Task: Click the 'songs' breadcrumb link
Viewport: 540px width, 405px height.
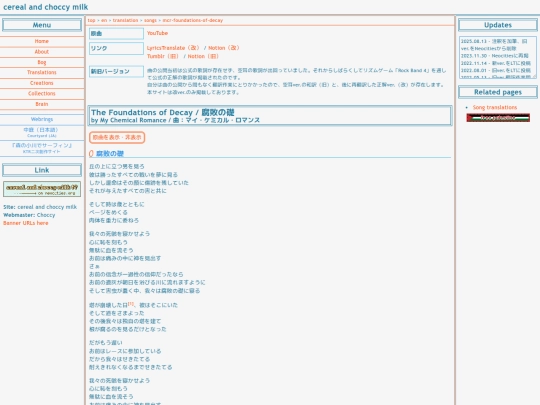Action: 150,20
